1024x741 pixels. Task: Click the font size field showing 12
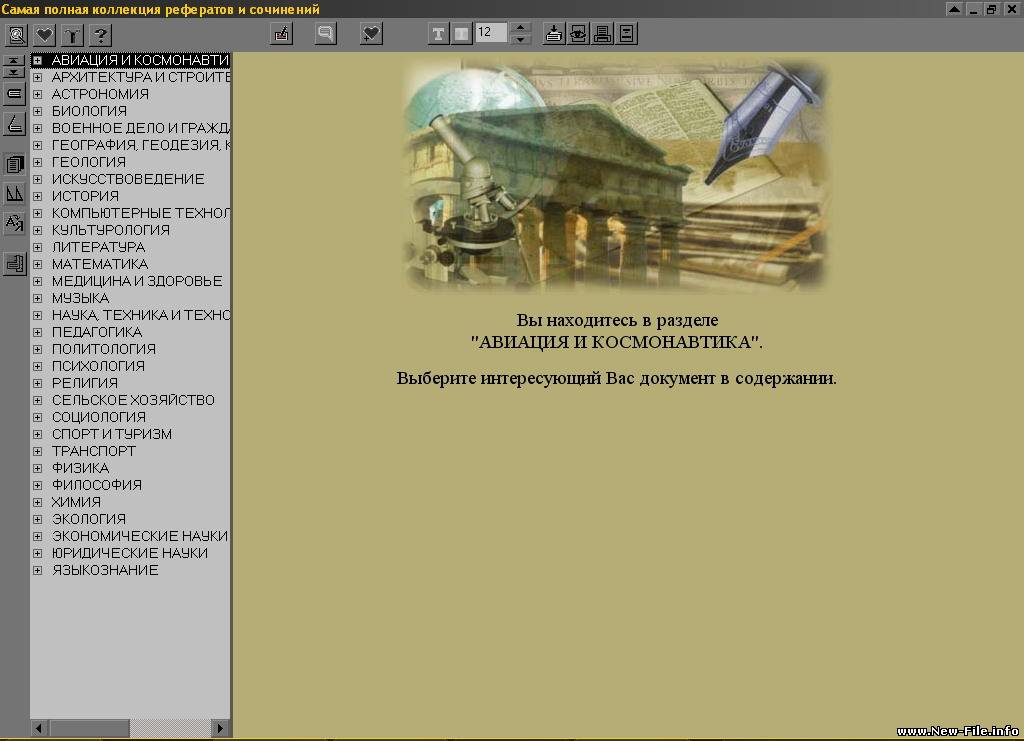[x=491, y=33]
